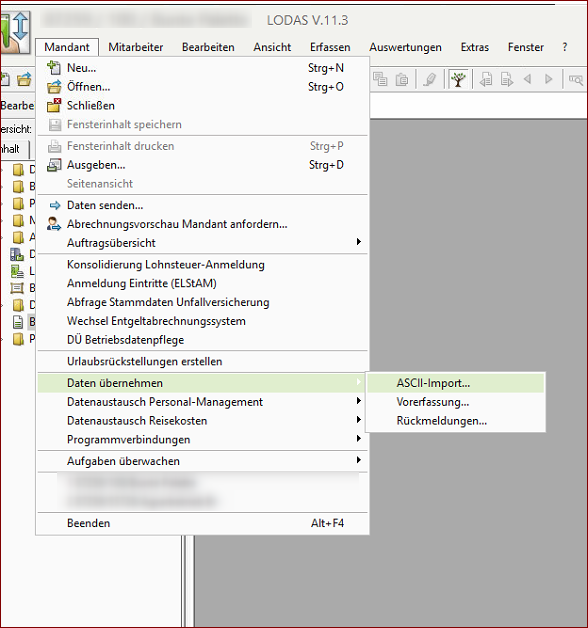Select the frame-shaped icon in the tree
The width and height of the screenshot is (588, 628).
(17, 288)
